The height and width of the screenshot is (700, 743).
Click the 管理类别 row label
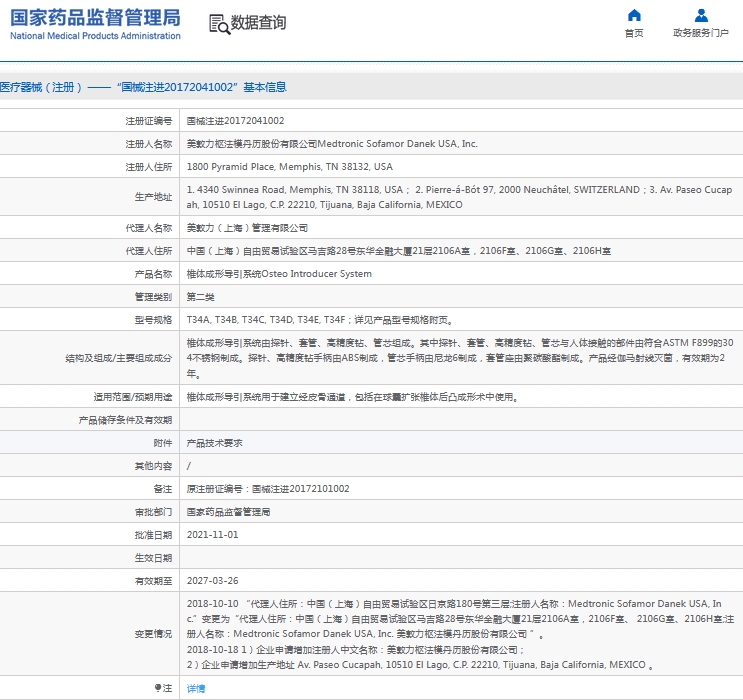tap(153, 297)
